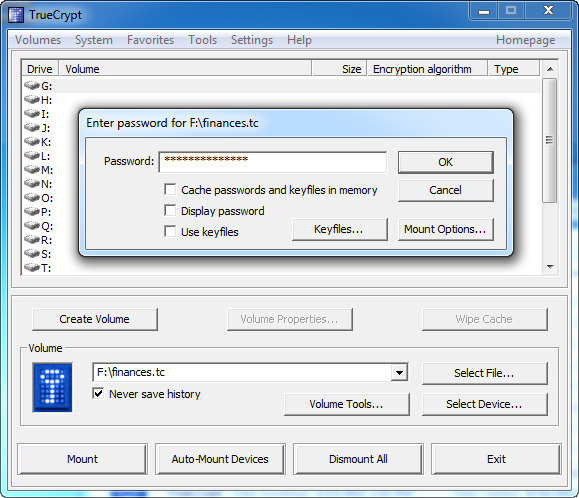This screenshot has height=498, width=579.
Task: Visit the Homepage link
Action: (x=525, y=40)
